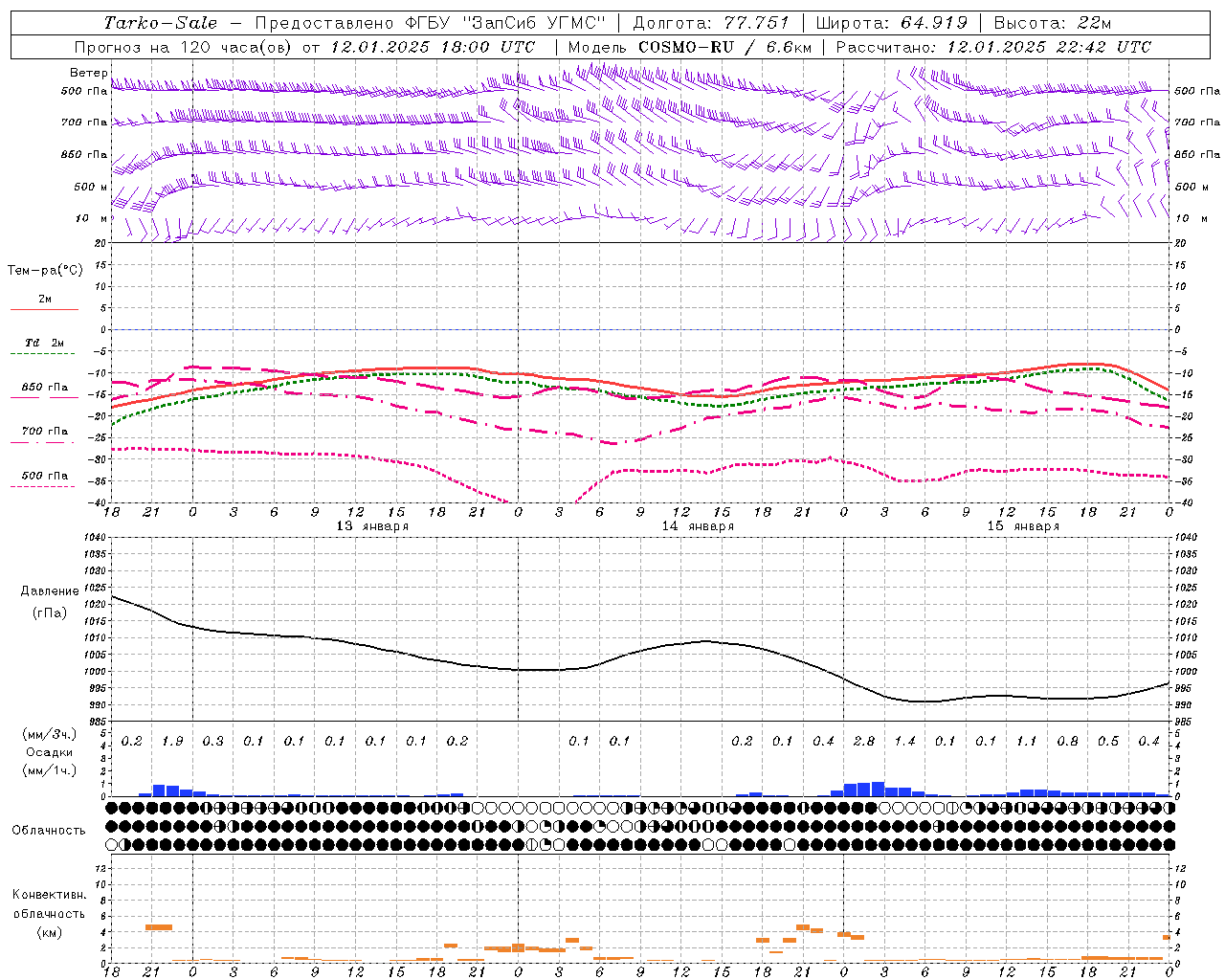Click the timestamp Рассчитано: 12.01.2025 22:42 UTC
Screen dimensions: 1225x980
(993, 47)
